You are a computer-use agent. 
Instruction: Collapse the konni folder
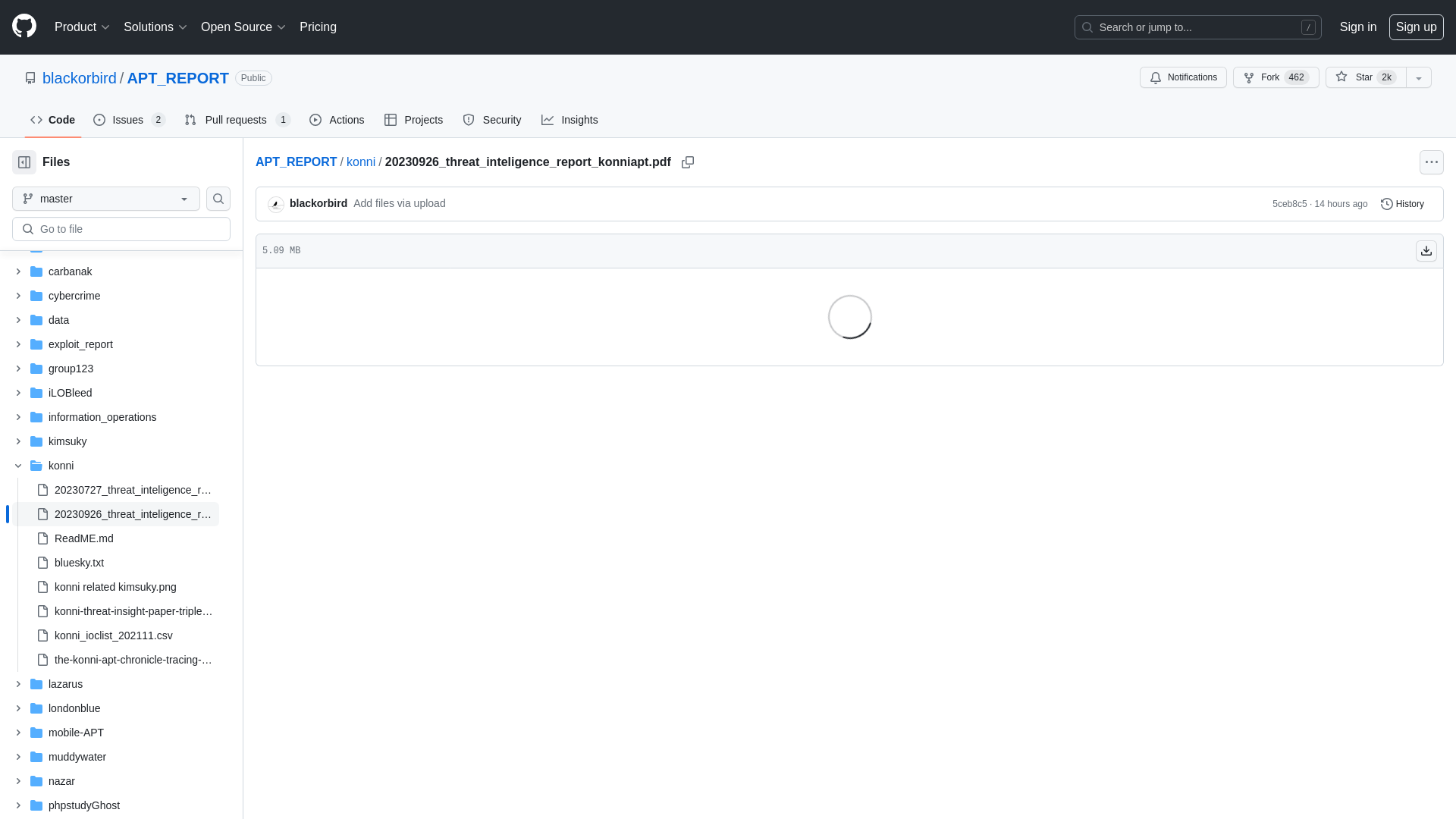click(x=18, y=466)
